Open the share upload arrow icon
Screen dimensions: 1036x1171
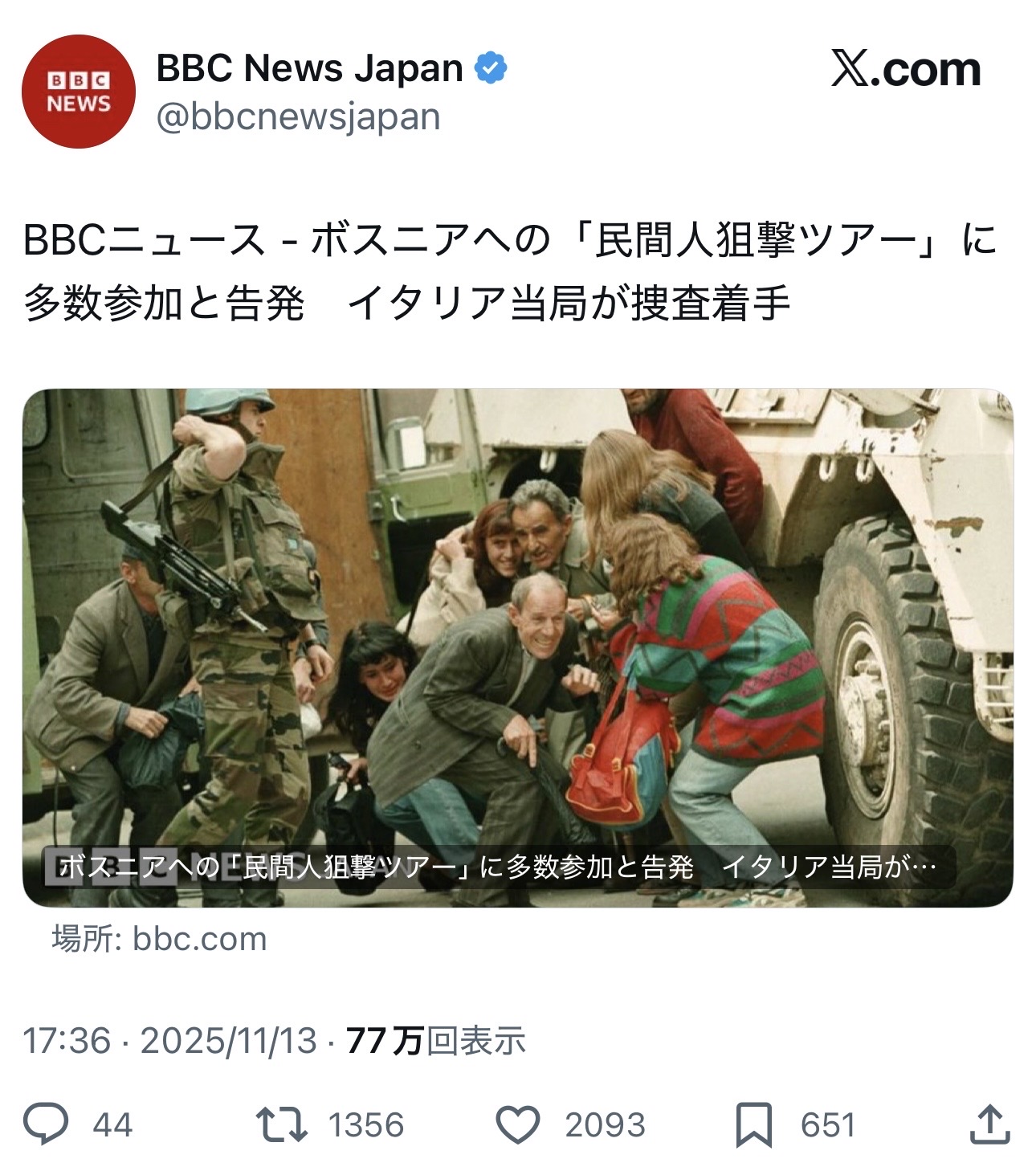tap(989, 1124)
